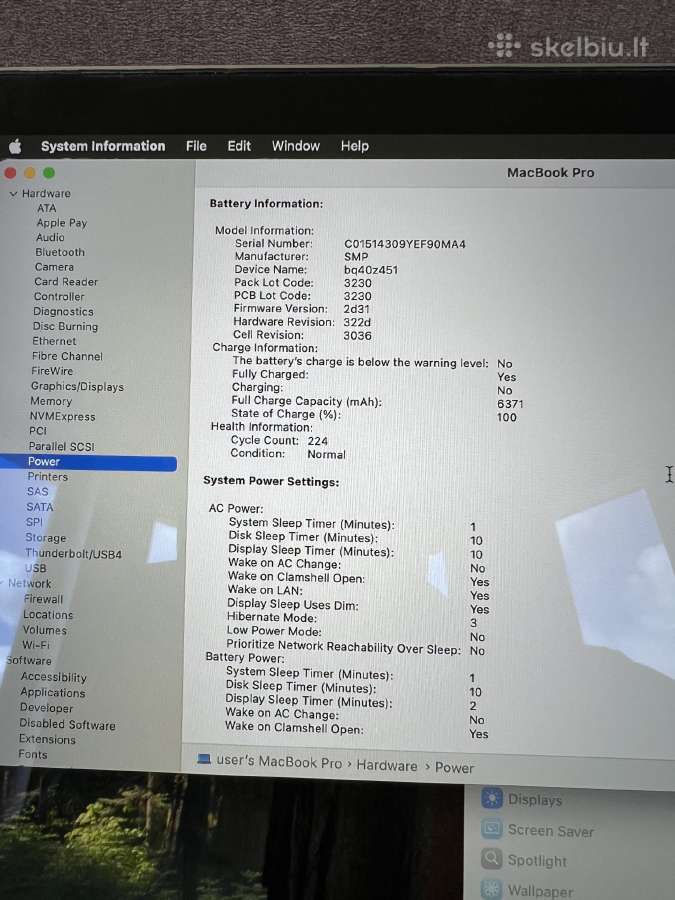The width and height of the screenshot is (675, 900).
Task: Select Audio in the sidebar
Action: click(50, 237)
